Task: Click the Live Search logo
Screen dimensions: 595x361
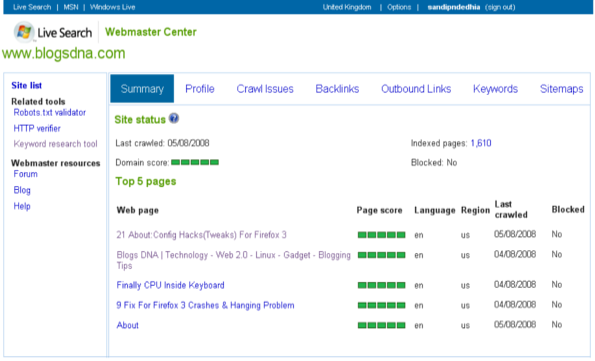Action: point(53,32)
